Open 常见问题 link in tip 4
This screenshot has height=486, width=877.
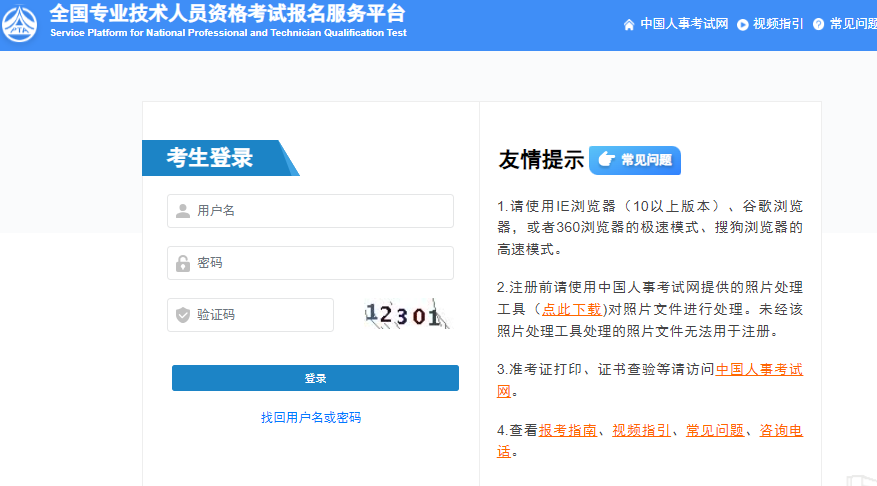[715, 430]
